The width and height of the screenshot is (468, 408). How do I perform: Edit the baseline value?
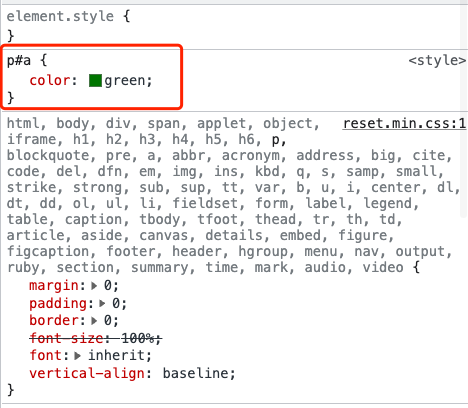(x=195, y=373)
